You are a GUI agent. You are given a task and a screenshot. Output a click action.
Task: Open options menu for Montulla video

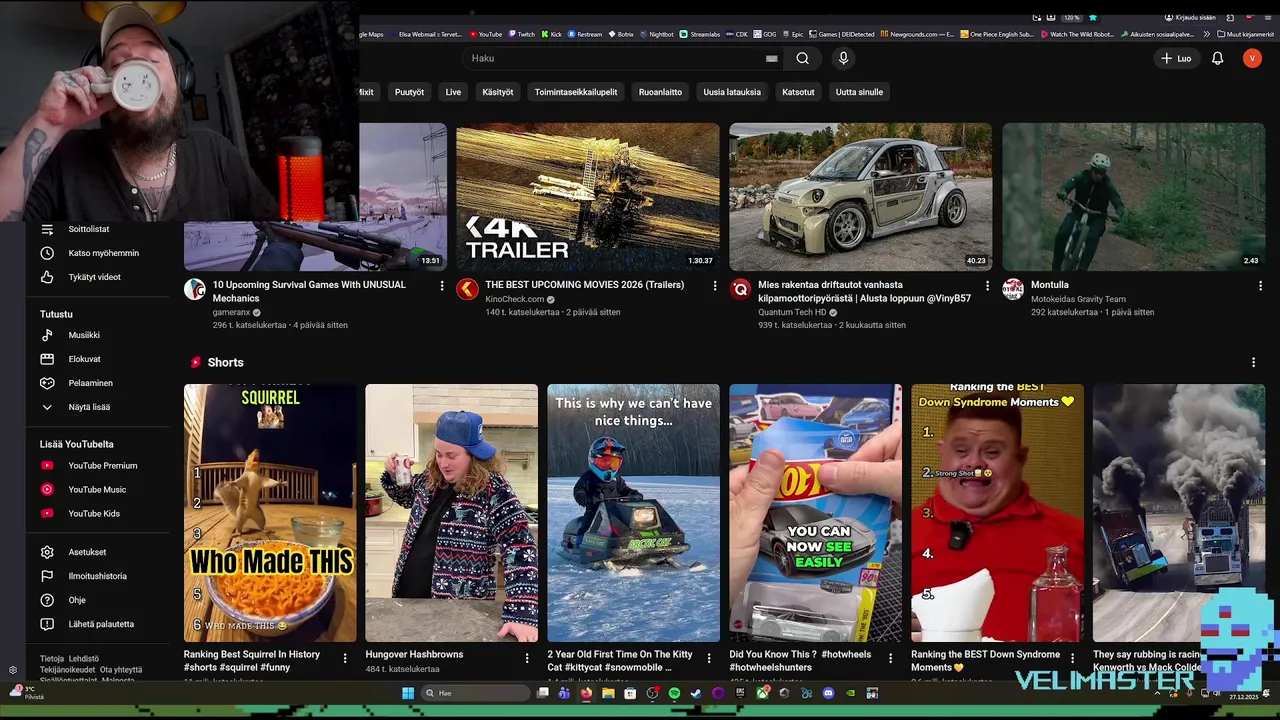[1260, 286]
